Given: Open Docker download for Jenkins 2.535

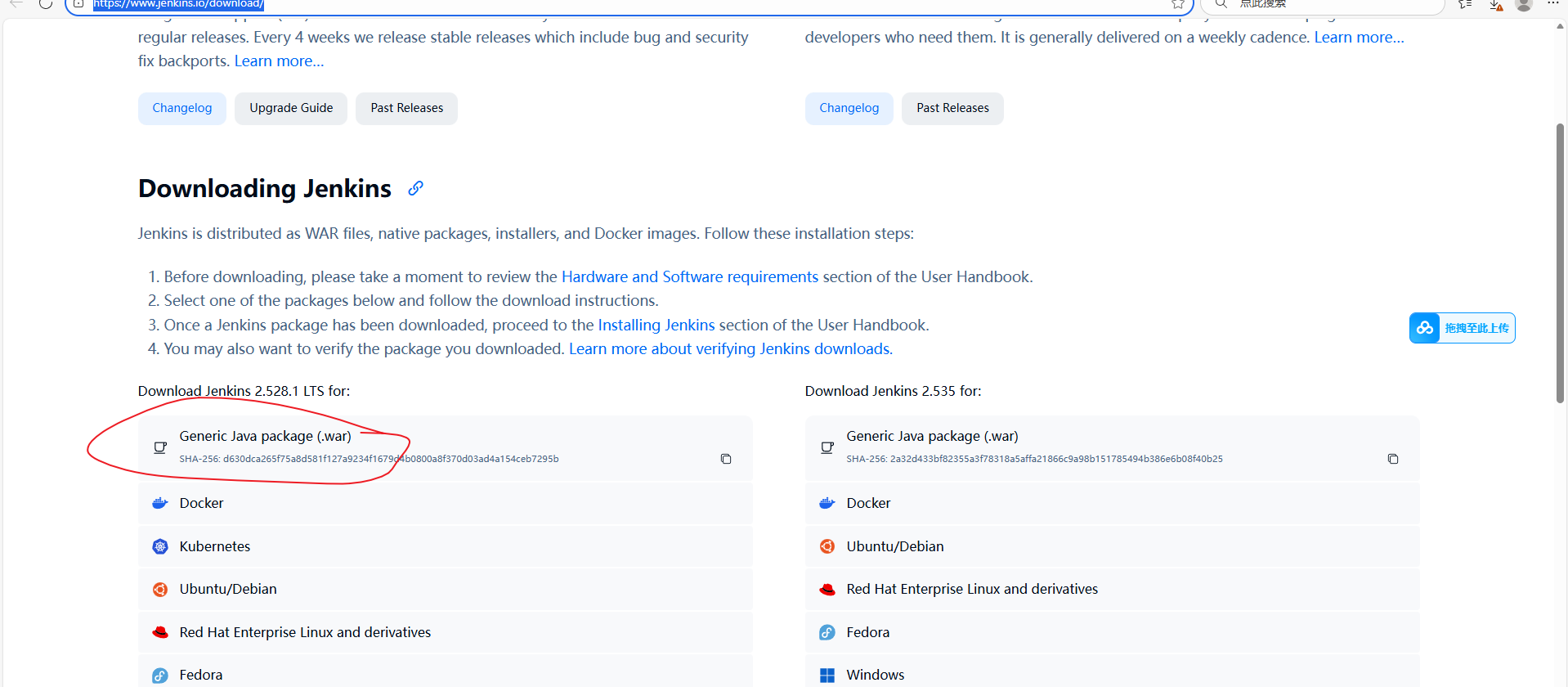Looking at the screenshot, I should [x=1112, y=503].
